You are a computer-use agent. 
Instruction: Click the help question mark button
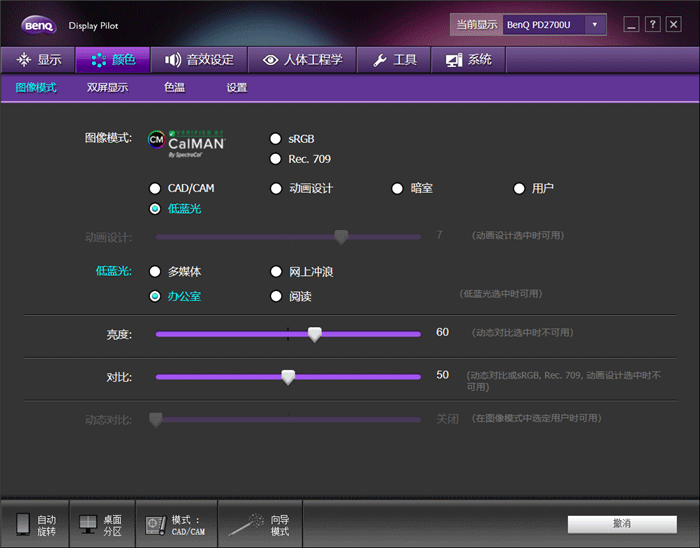pos(652,24)
